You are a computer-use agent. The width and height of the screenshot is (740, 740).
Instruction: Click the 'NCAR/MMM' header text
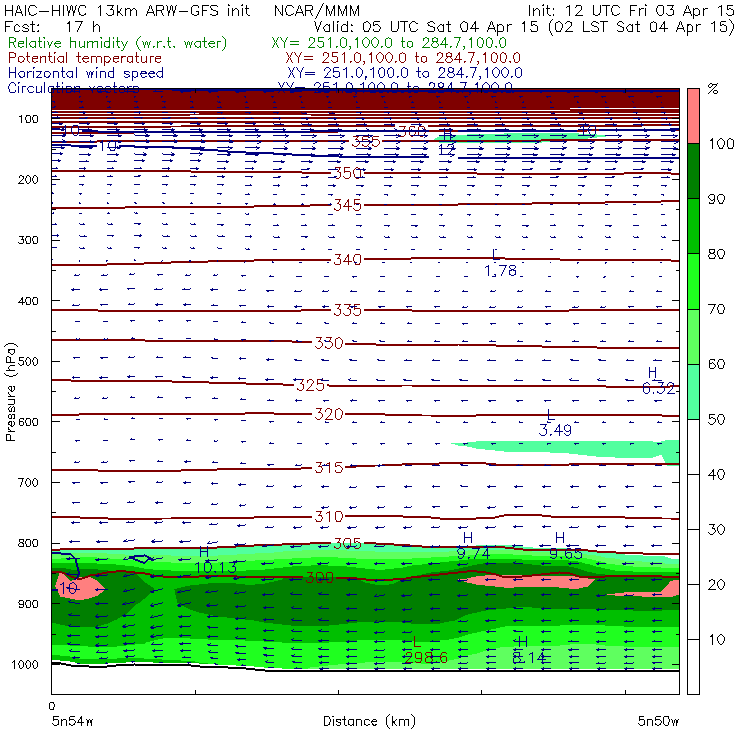[x=317, y=11]
